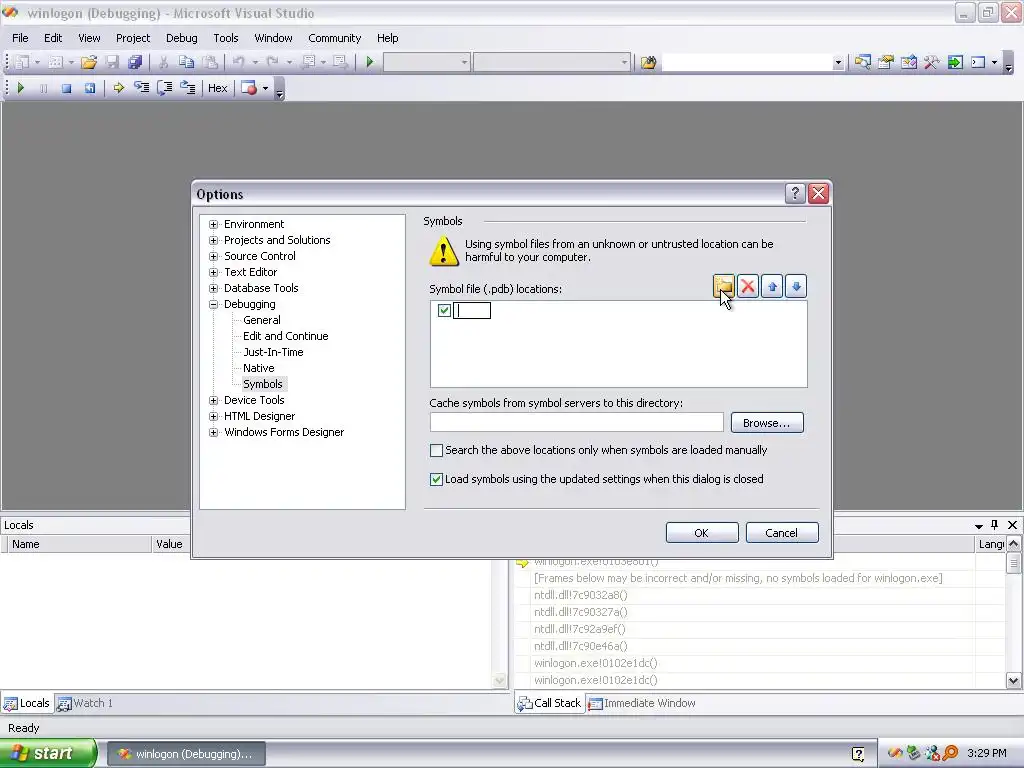Image resolution: width=1024 pixels, height=768 pixels.
Task: Open the Tools menu
Action: coord(226,38)
